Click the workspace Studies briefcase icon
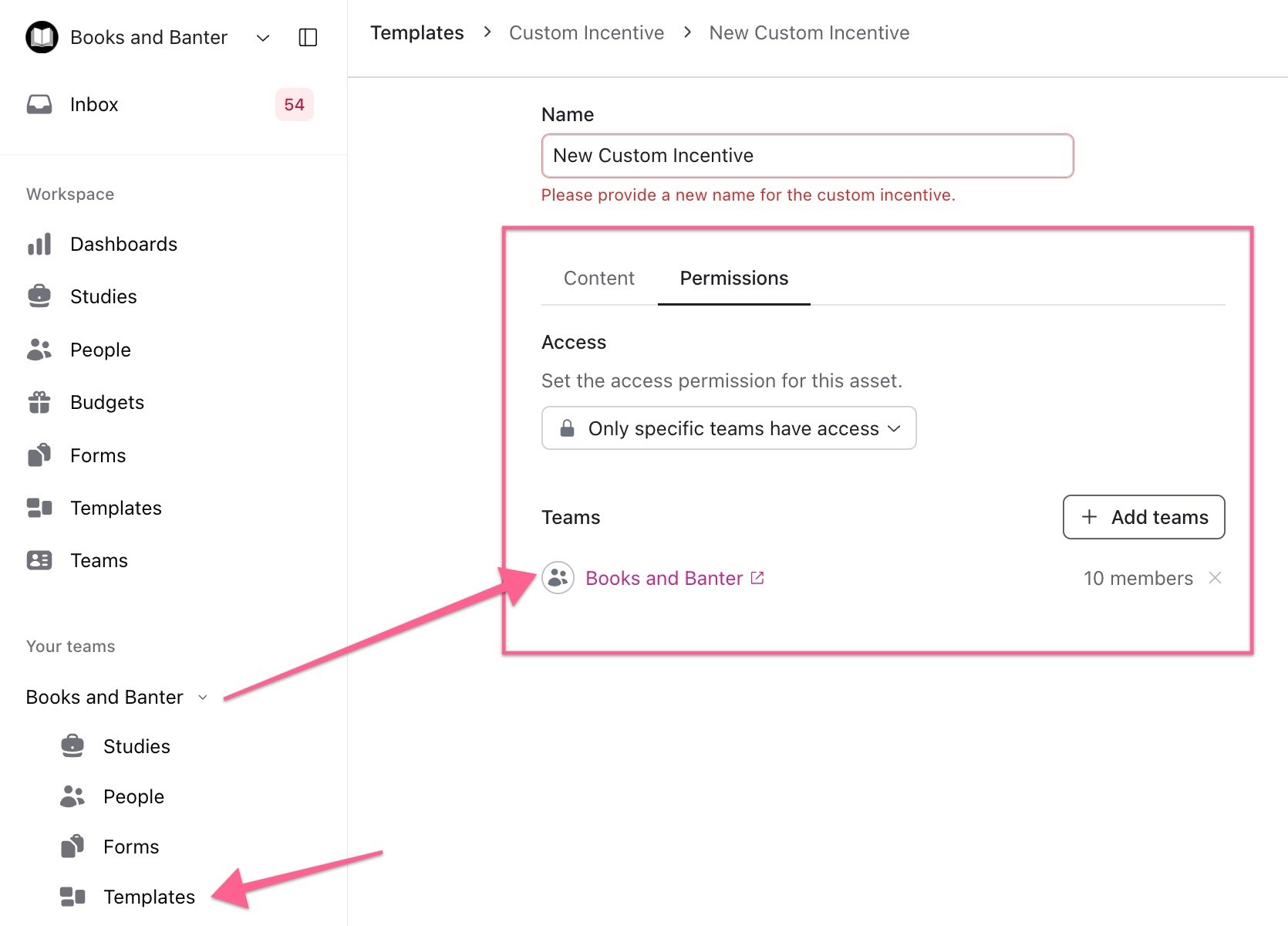 39,296
